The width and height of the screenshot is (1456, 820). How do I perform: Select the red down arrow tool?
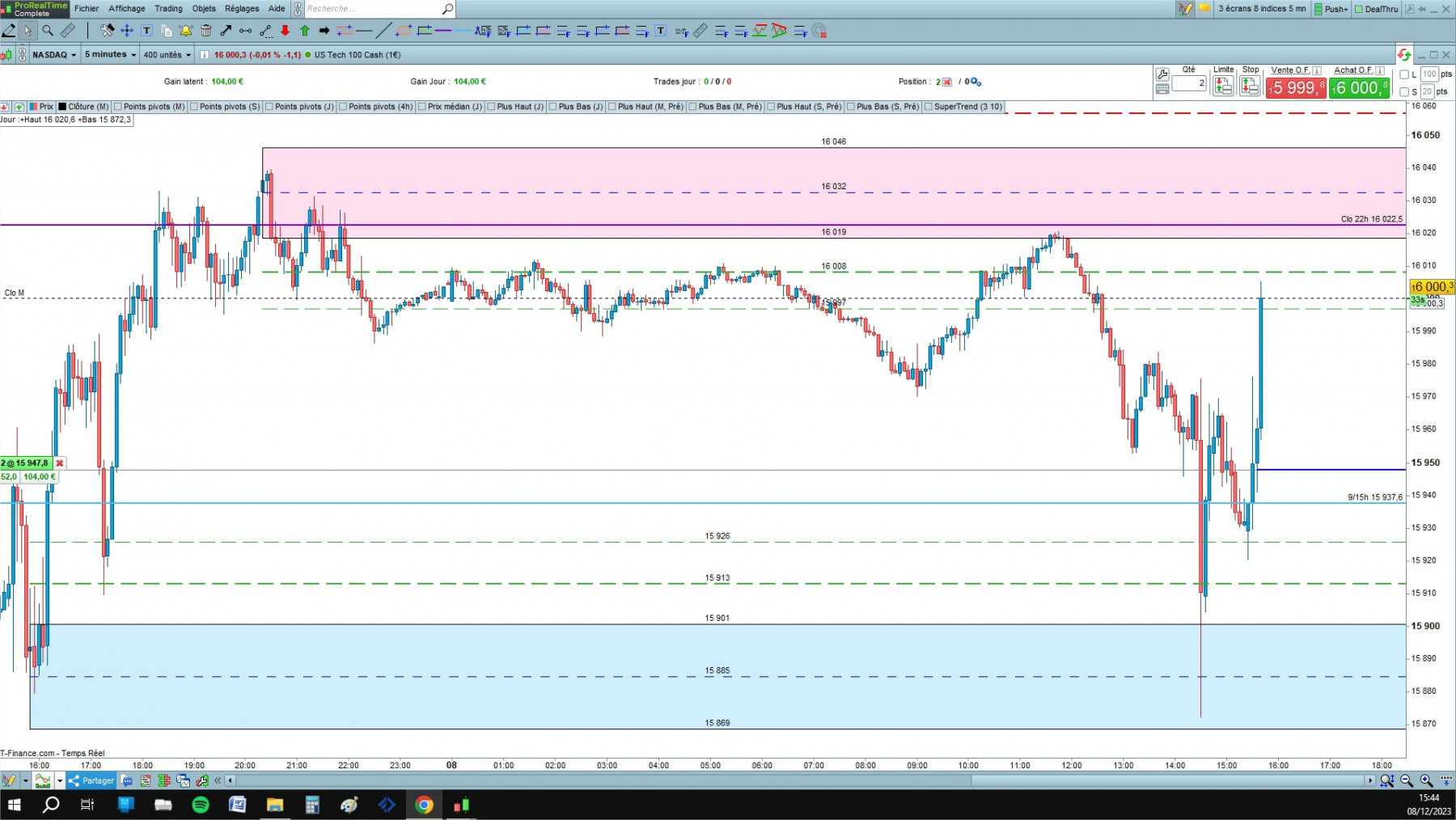(285, 31)
